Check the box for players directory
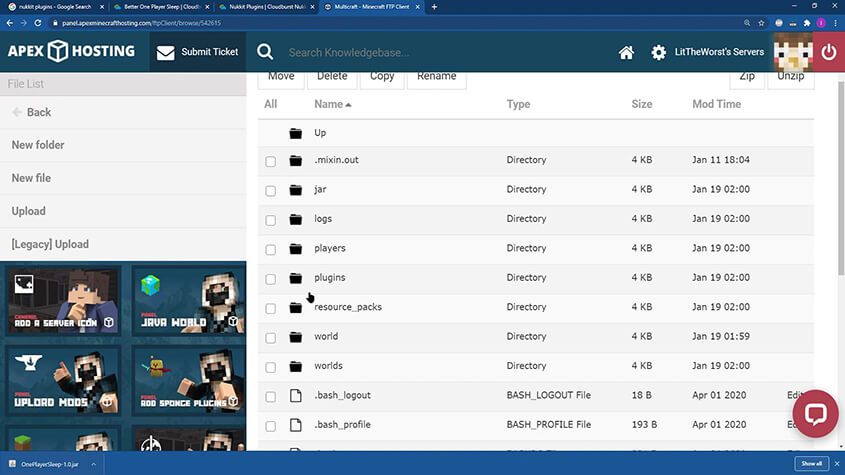 271,249
